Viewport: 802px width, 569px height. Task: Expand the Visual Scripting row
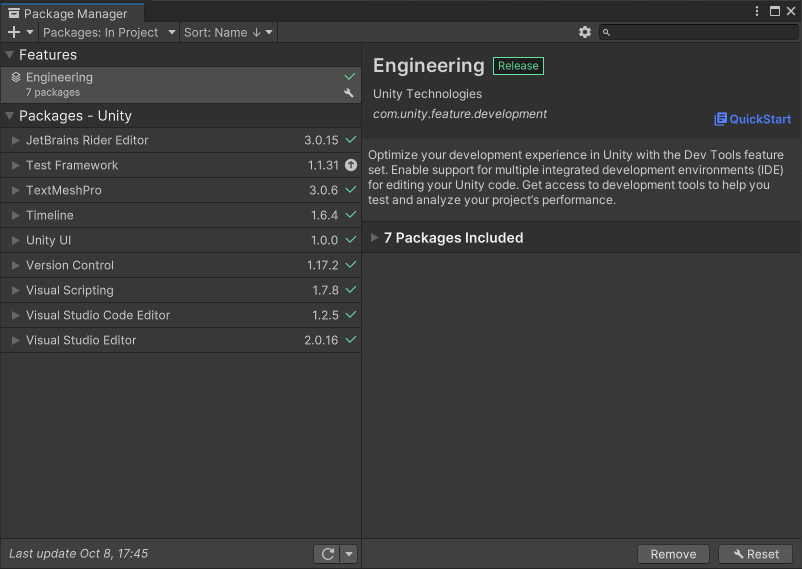tap(15, 290)
